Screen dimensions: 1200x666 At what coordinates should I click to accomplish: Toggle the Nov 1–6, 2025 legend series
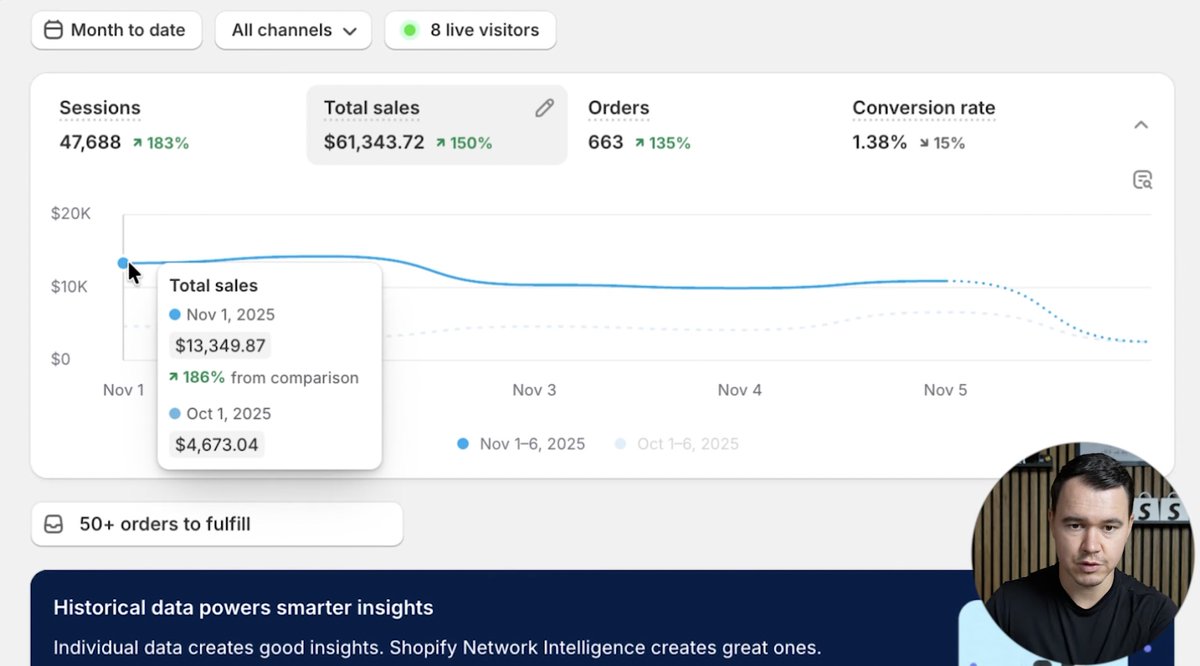tap(521, 444)
